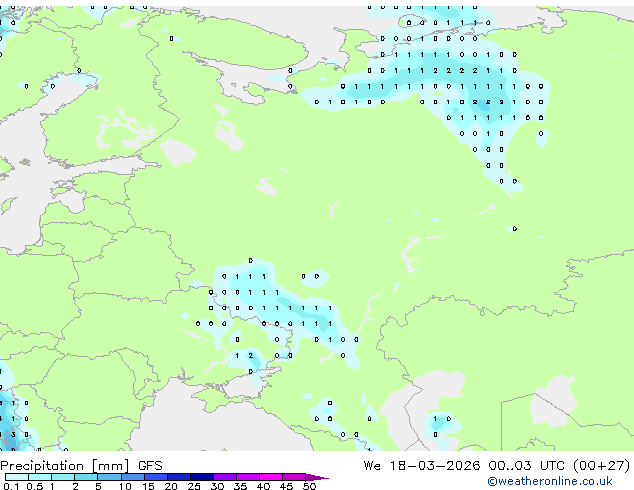Viewport: 634px width, 490px height.
Task: Click the '10' legend scale label
Action: [125, 486]
